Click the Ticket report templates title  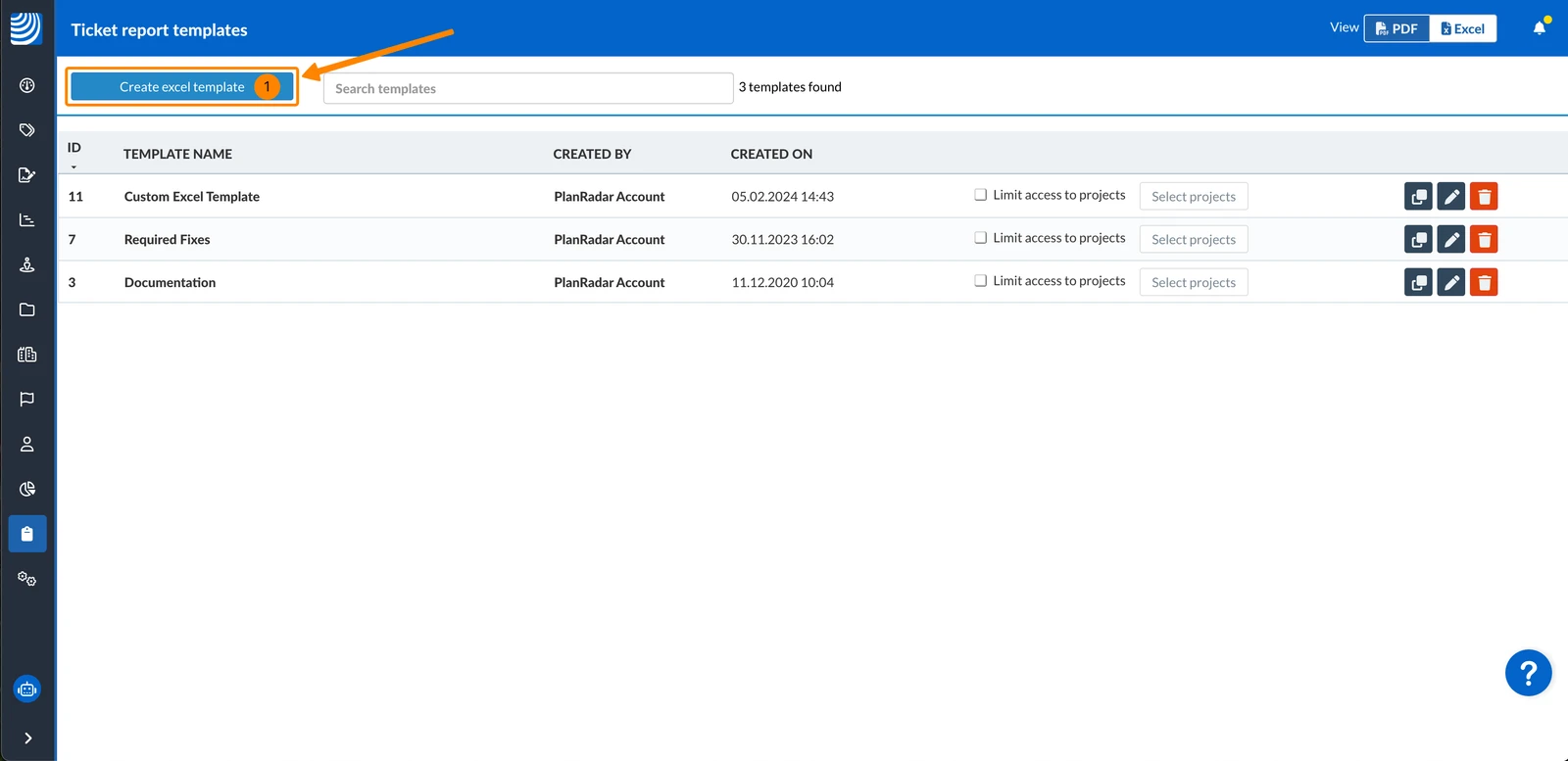click(159, 30)
